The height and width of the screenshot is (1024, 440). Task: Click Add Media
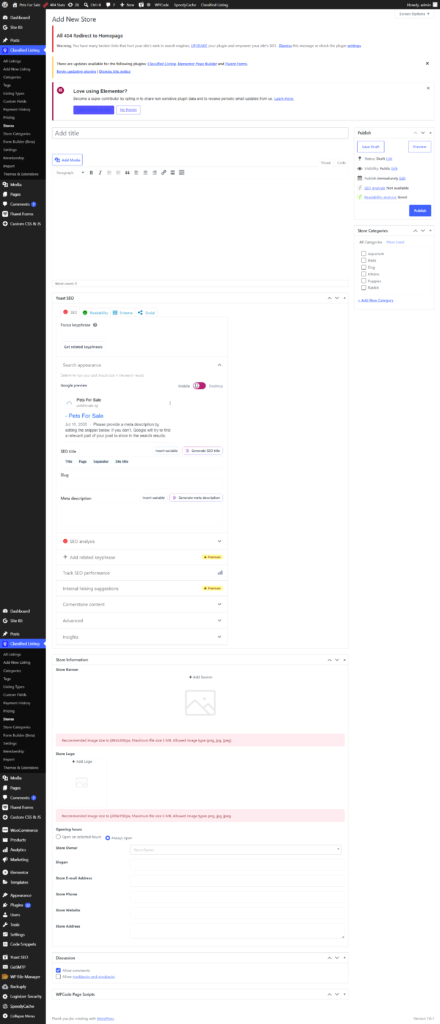point(68,159)
